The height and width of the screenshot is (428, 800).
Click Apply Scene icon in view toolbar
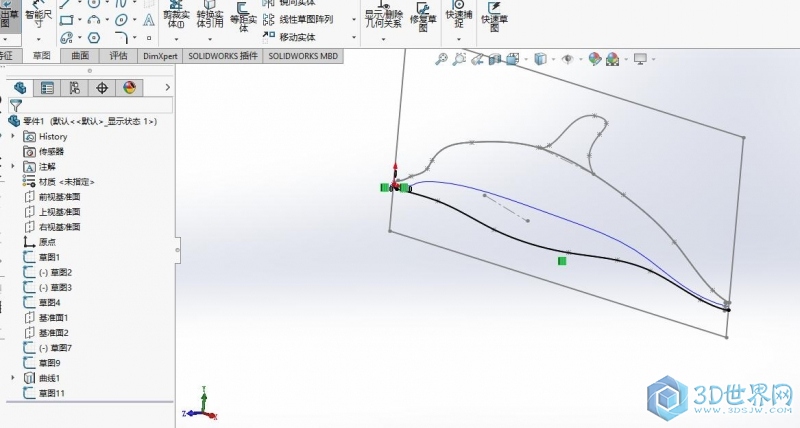612,59
